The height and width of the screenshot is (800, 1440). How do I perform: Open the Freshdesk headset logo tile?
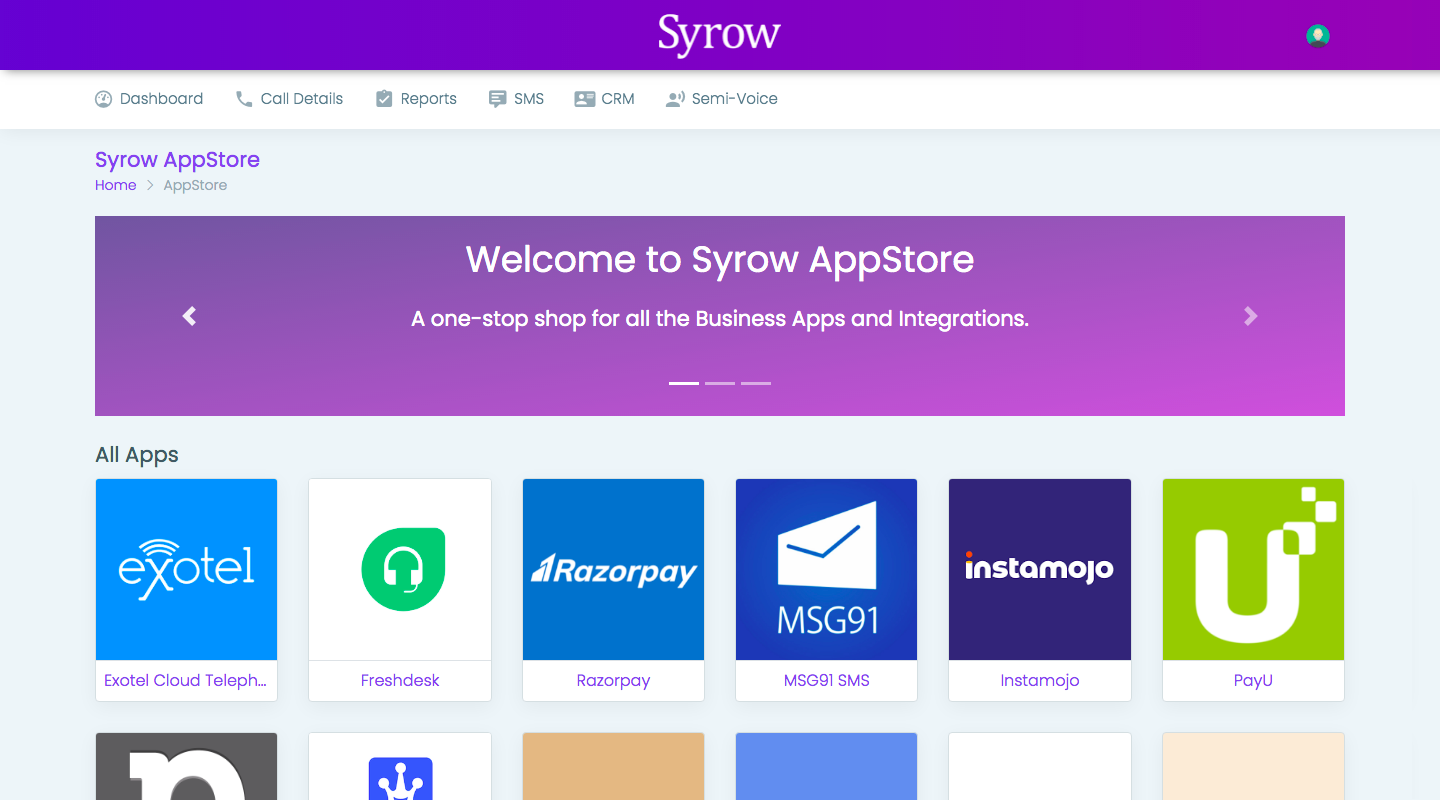(x=400, y=570)
